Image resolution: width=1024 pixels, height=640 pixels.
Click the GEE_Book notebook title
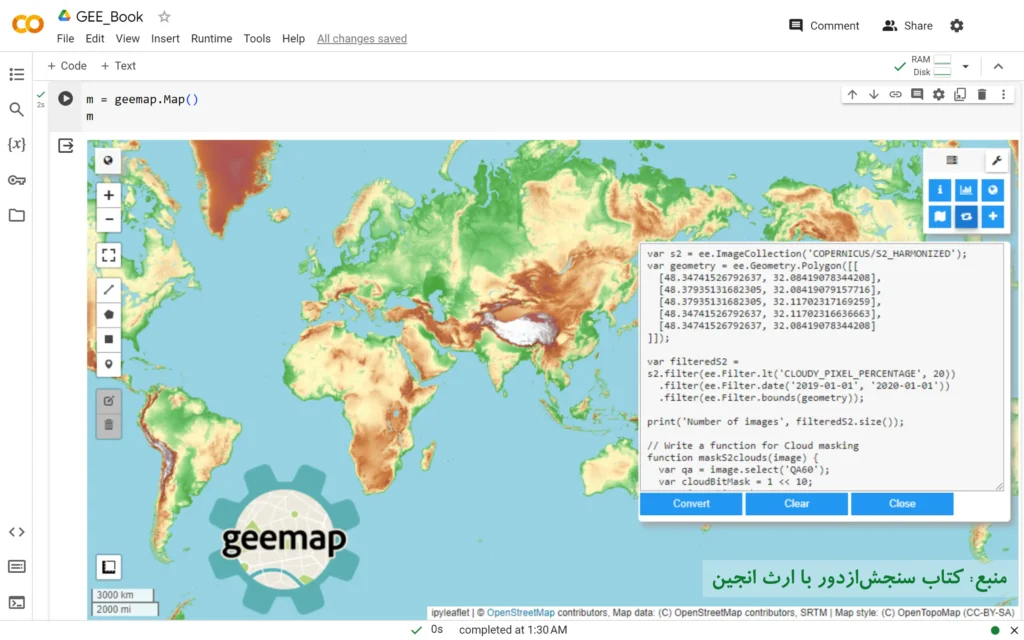[109, 16]
